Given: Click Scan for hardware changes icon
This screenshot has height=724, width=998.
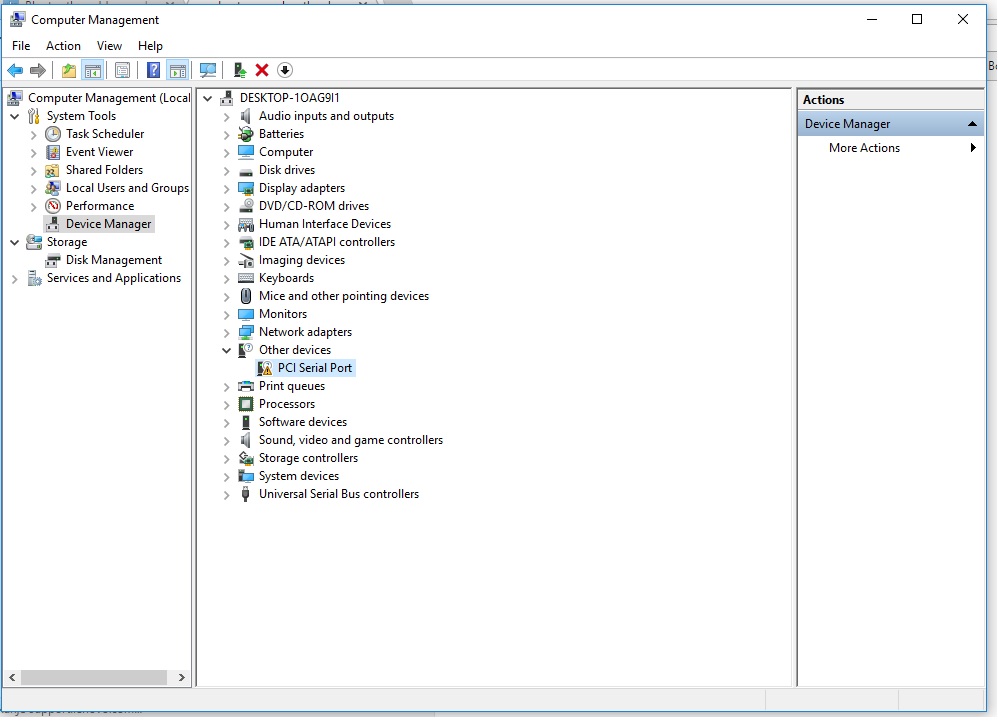Looking at the screenshot, I should click(208, 70).
